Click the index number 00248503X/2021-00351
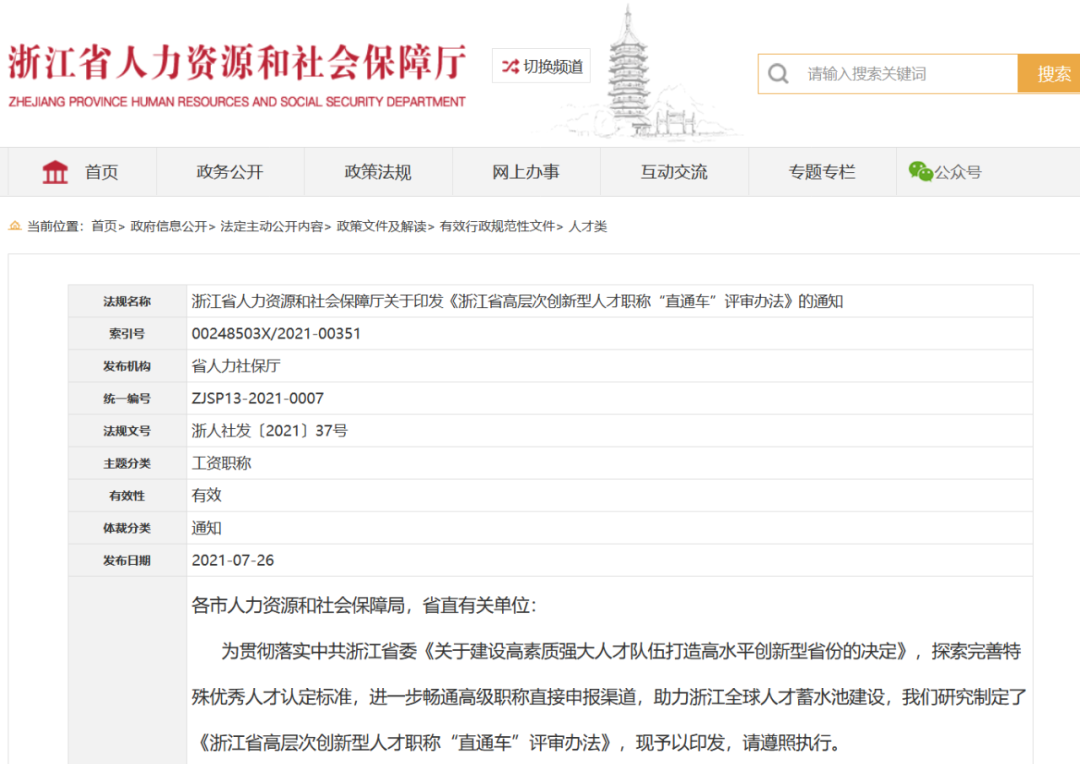This screenshot has height=764, width=1080. click(276, 333)
